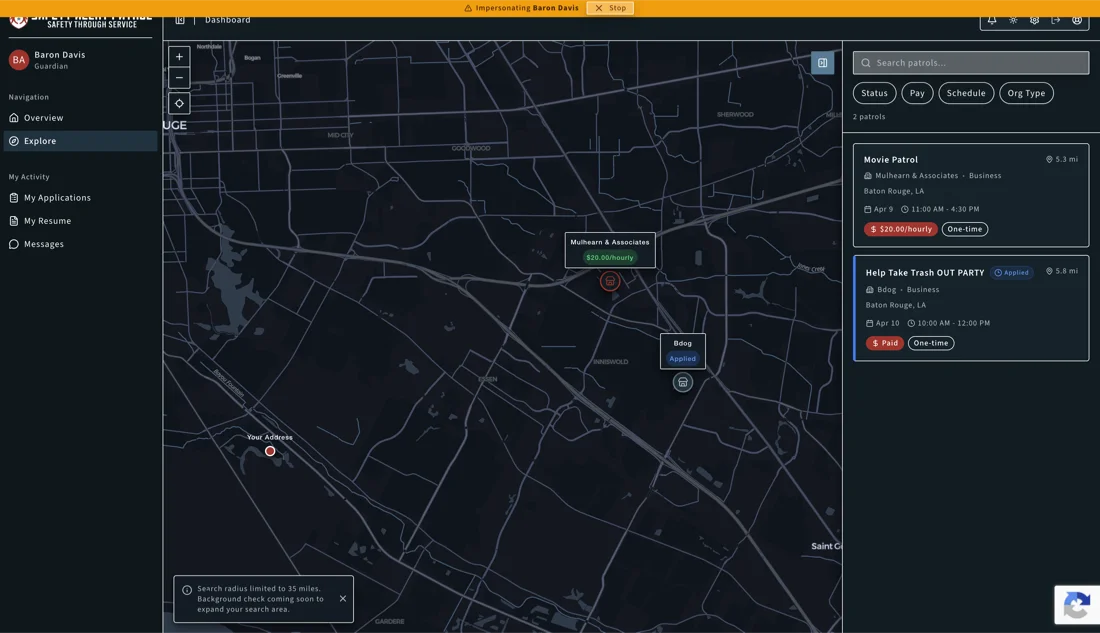Screen dimensions: 1100x633
Task: Click the Your Address red marker
Action: [x=270, y=451]
